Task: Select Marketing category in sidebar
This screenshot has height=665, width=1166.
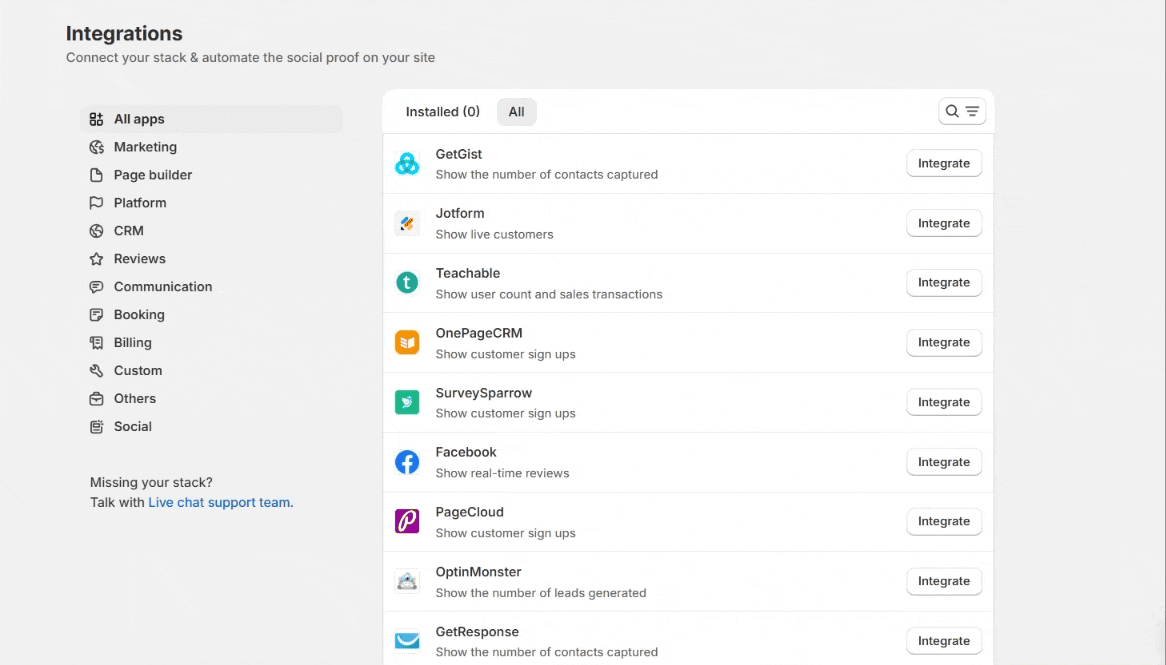Action: [145, 147]
